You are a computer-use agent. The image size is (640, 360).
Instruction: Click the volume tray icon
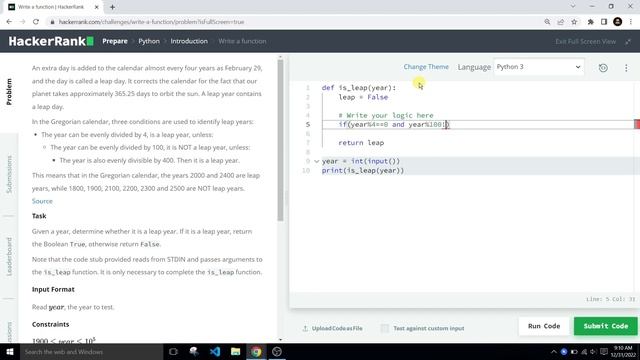tap(593, 352)
